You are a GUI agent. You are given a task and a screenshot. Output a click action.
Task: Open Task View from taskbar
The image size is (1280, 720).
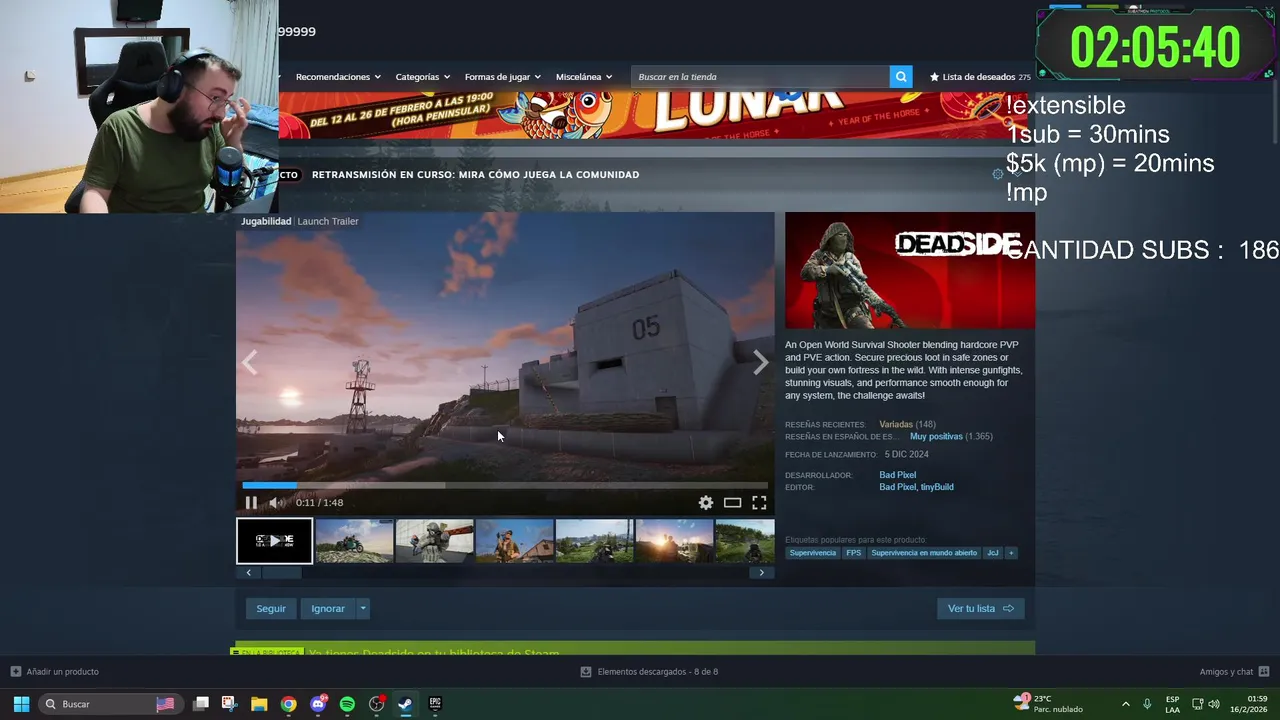point(201,704)
